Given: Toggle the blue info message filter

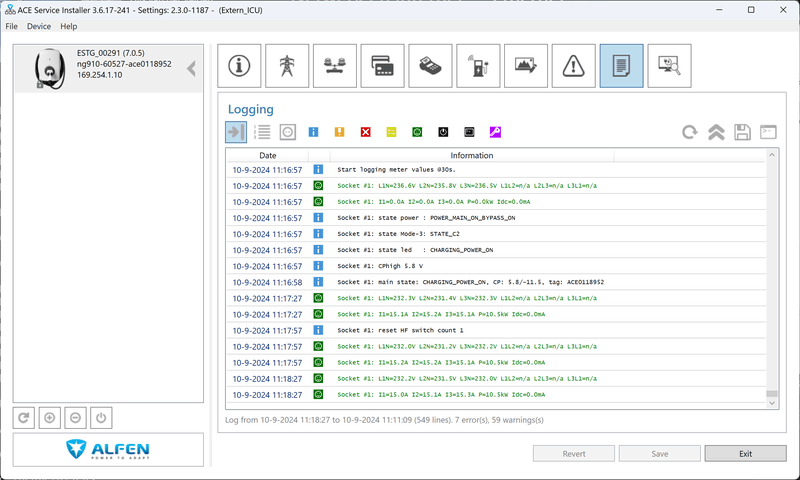Looking at the screenshot, I should click(x=314, y=132).
